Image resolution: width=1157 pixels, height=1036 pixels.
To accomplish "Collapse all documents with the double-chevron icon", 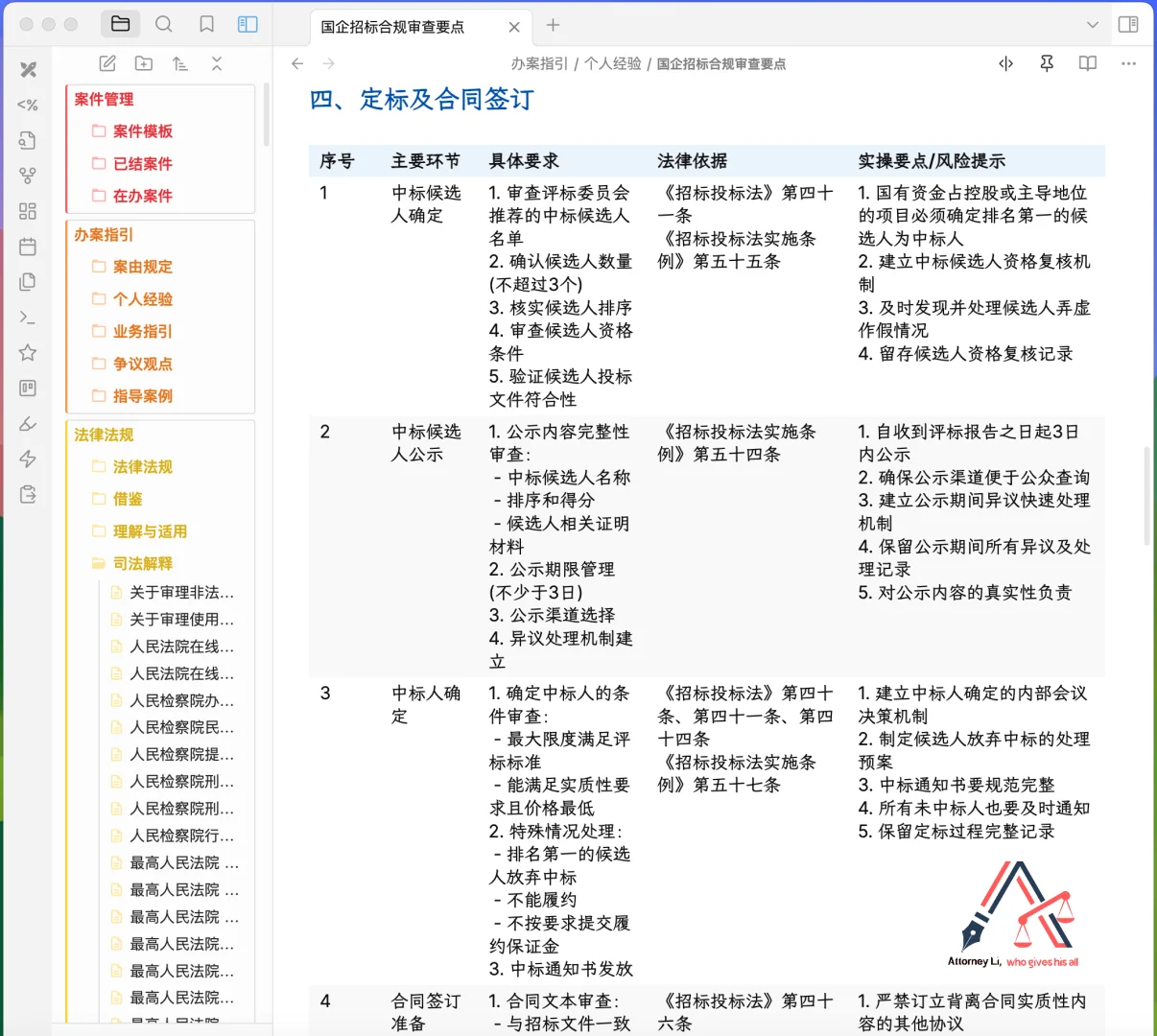I will [x=217, y=63].
